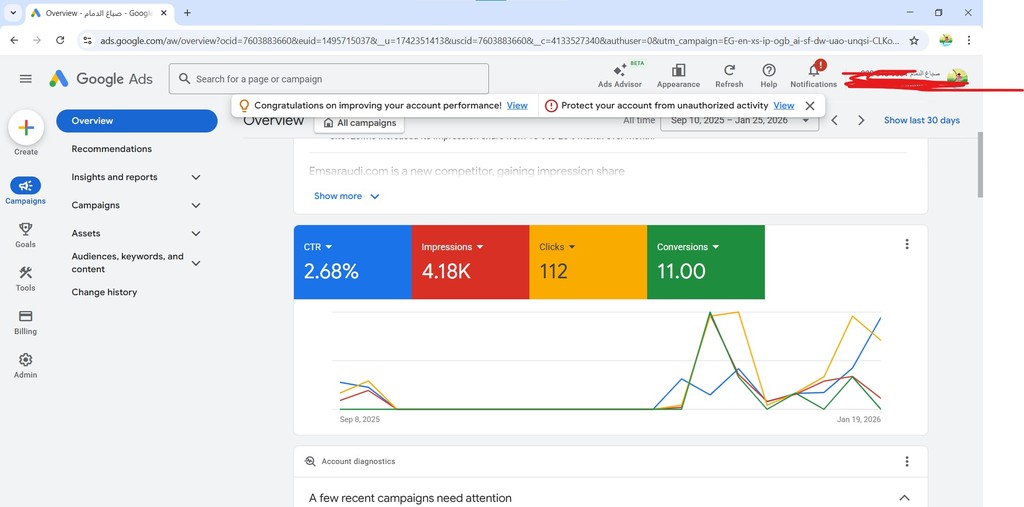Open the Notifications bell icon
This screenshot has width=1024, height=507.
(x=813, y=71)
